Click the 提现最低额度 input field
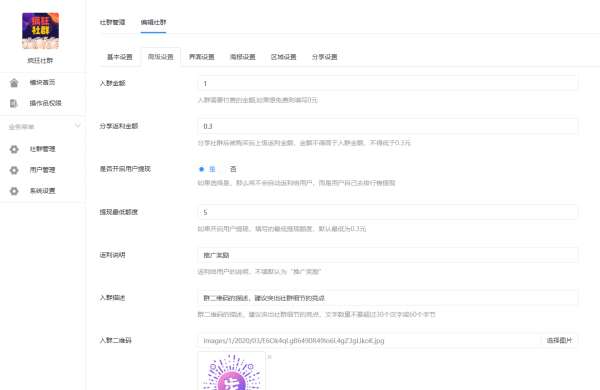600x390 pixels. click(388, 212)
